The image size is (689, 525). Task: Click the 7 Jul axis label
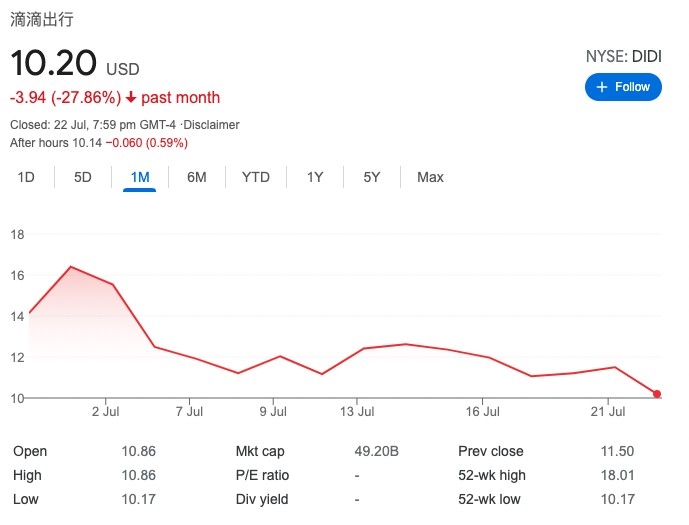pos(189,412)
